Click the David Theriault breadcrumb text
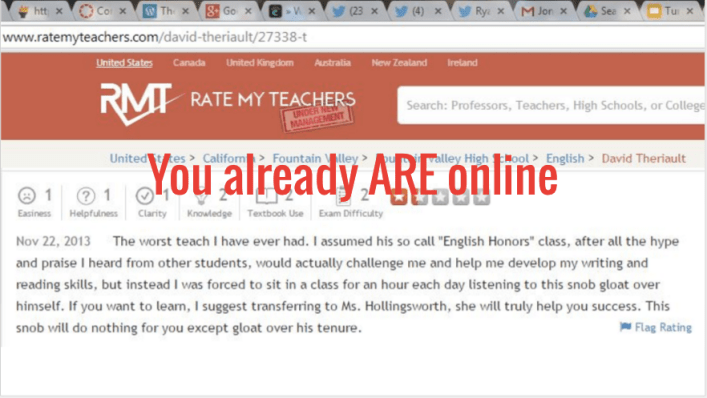The width and height of the screenshot is (707, 398). click(643, 158)
